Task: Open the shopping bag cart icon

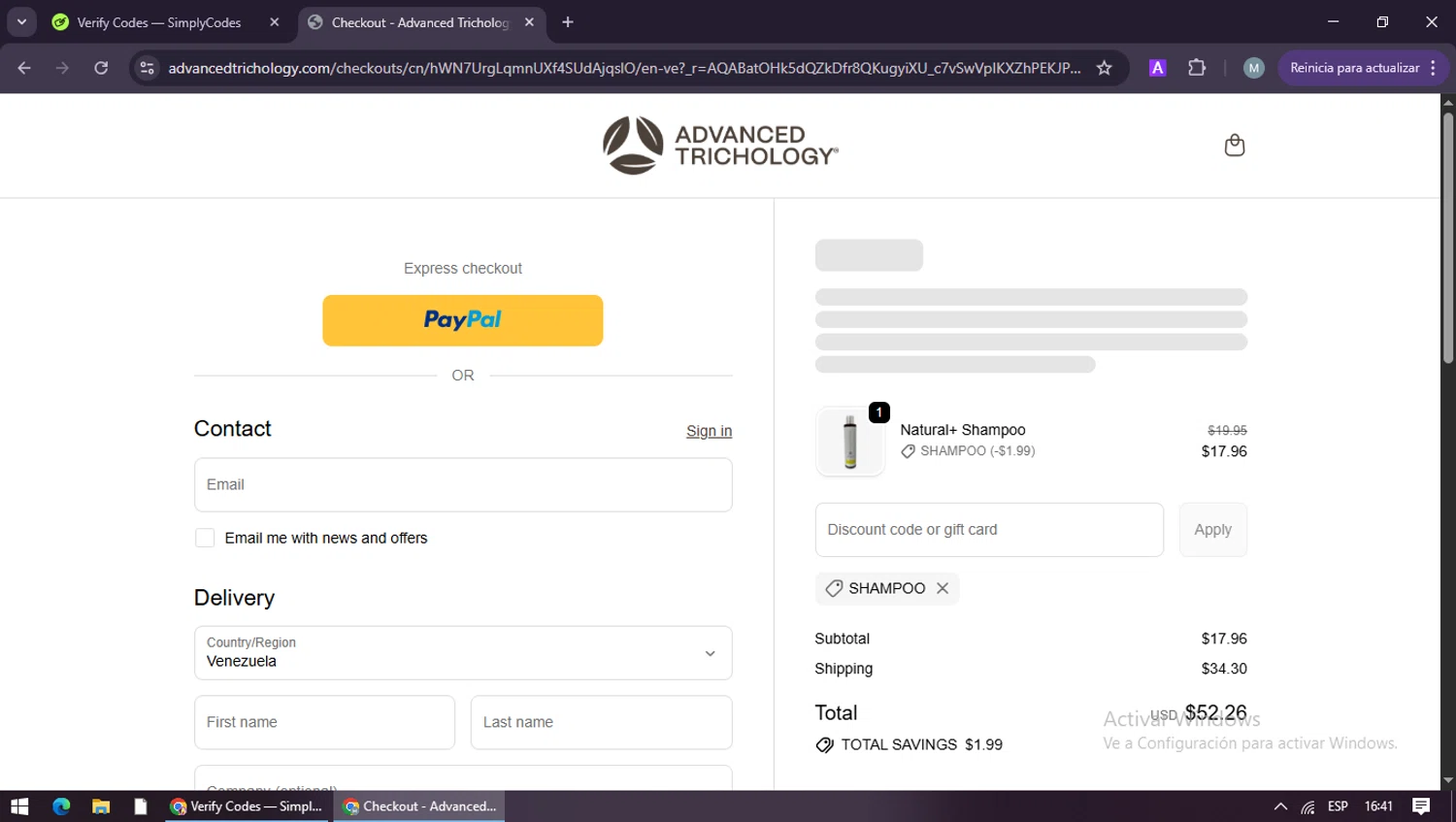Action: [x=1234, y=146]
